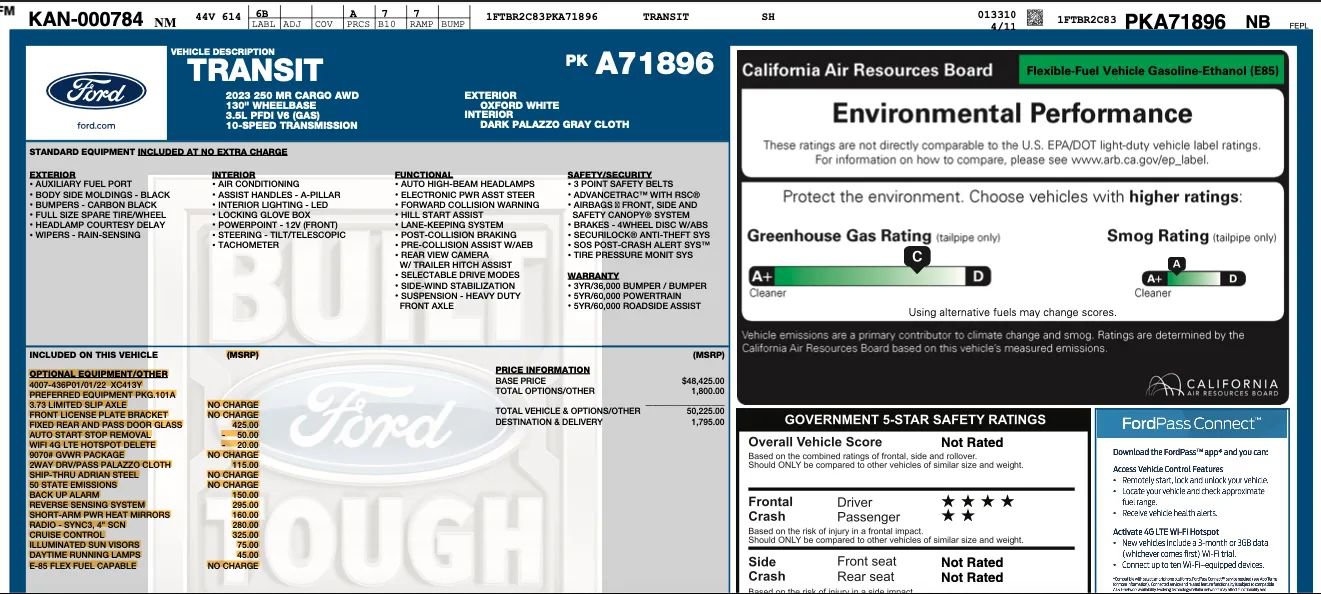Open the FordPass Connect panel header

point(1192,424)
